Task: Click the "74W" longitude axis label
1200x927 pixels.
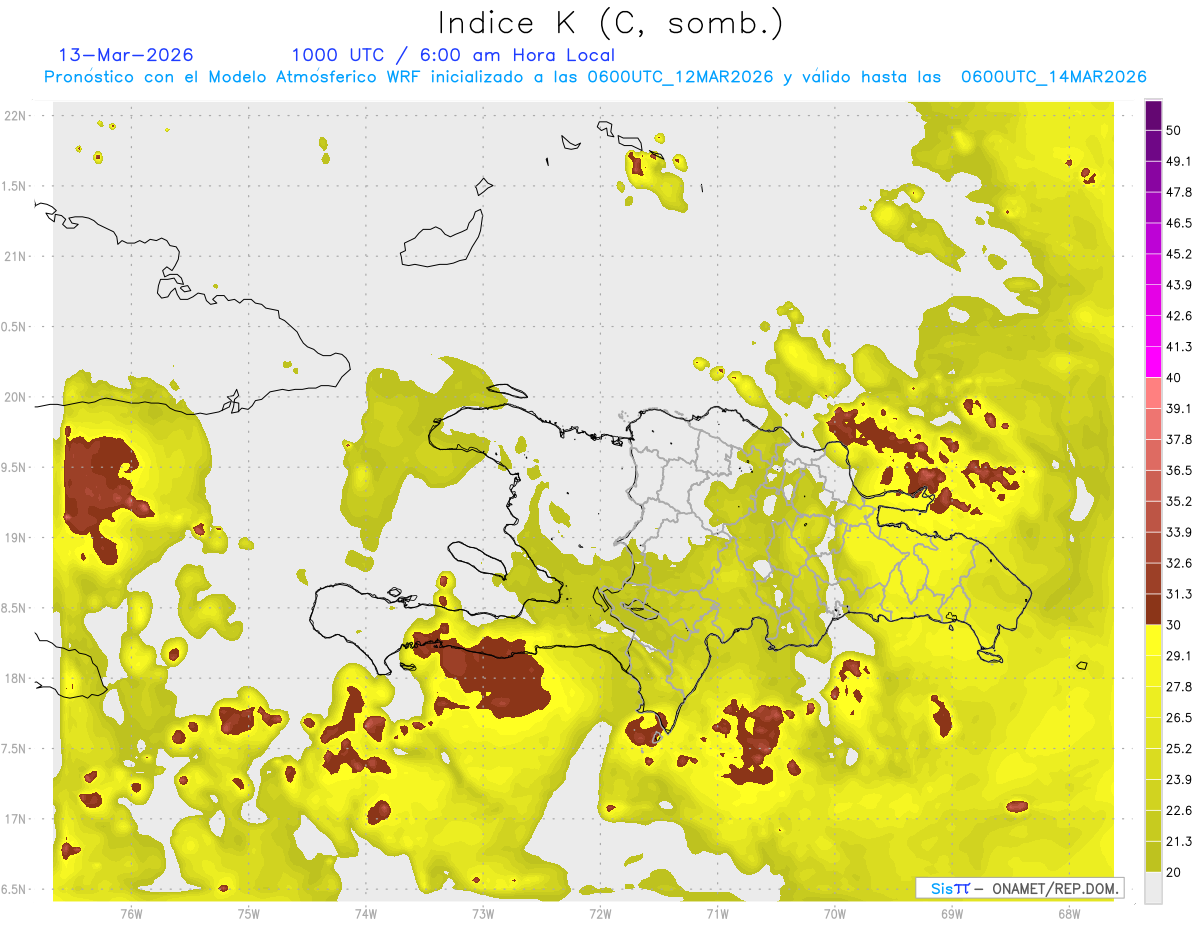Action: tap(365, 914)
